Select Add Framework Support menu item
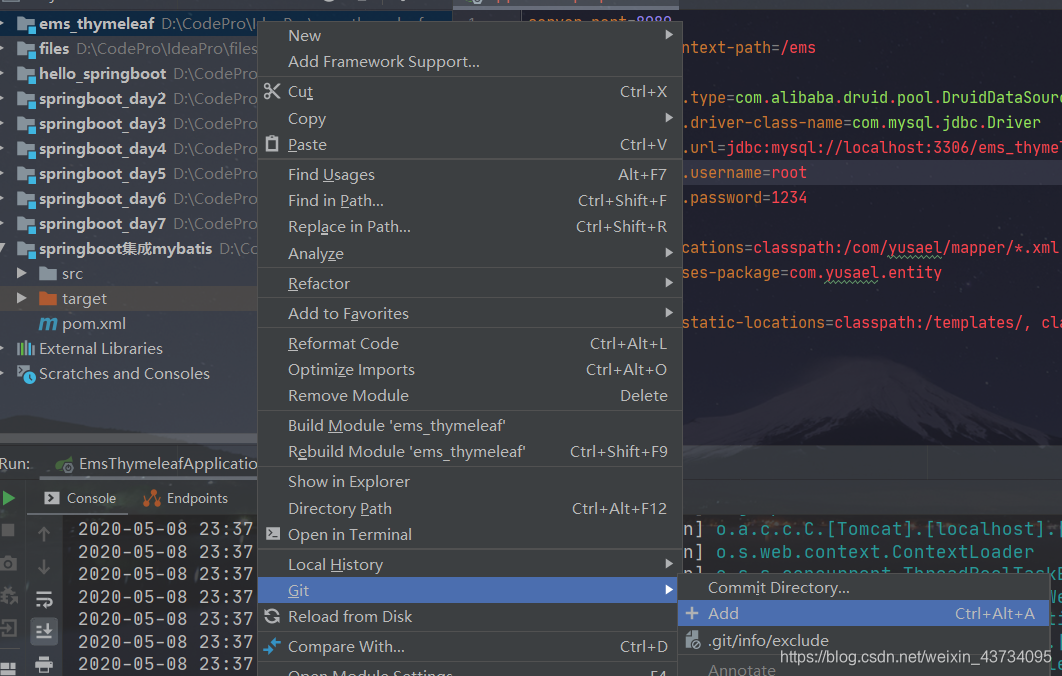This screenshot has height=676, width=1062. point(470,62)
